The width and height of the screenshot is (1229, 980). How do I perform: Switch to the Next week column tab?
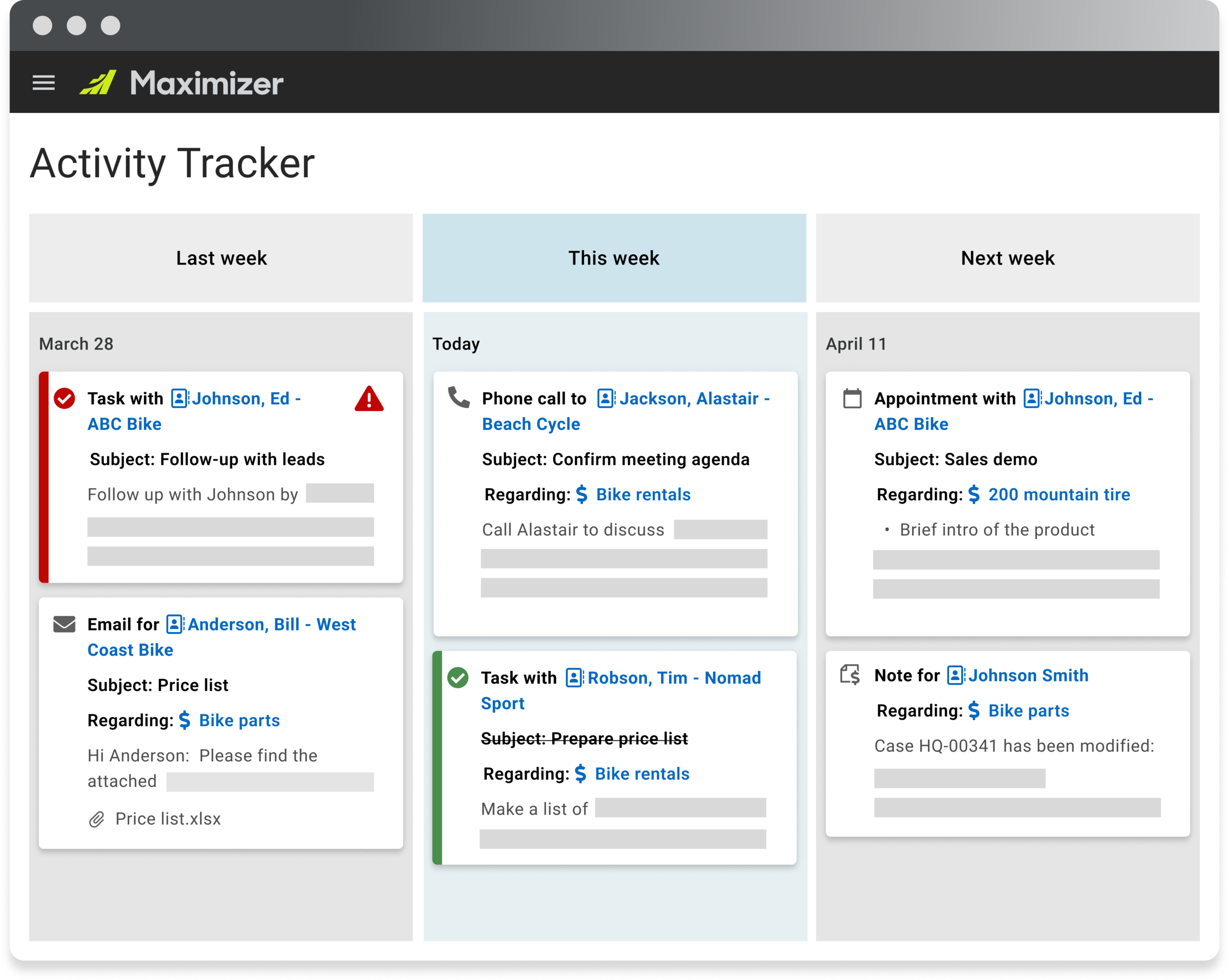(x=1007, y=258)
